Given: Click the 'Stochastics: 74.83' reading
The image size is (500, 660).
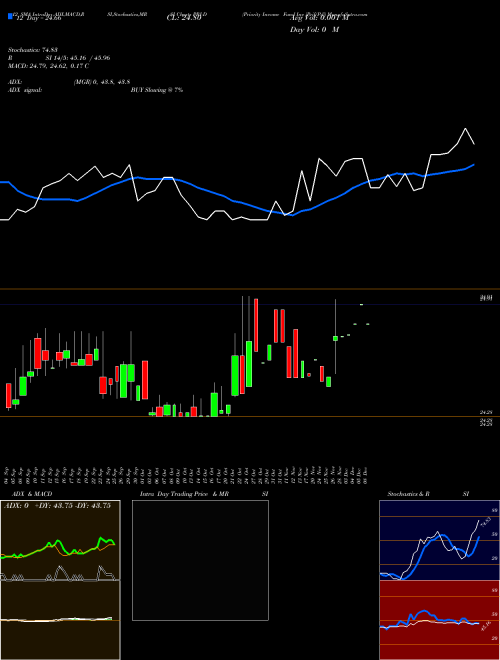Looking at the screenshot, I should 32,50.
